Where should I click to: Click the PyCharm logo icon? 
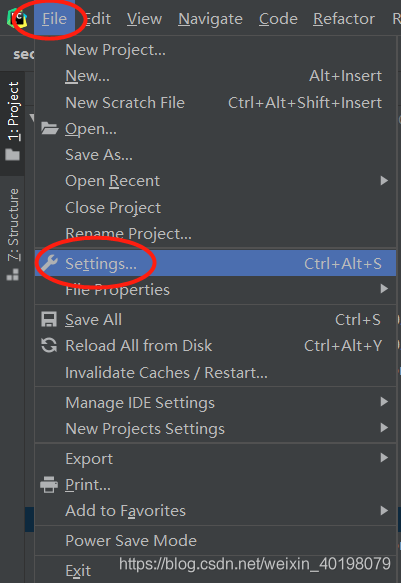tap(17, 19)
